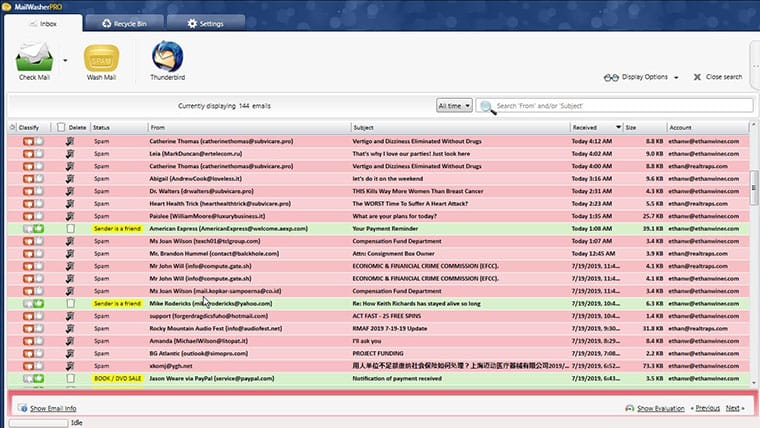760x428 pixels.
Task: Open the Settings tab
Action: (205, 22)
